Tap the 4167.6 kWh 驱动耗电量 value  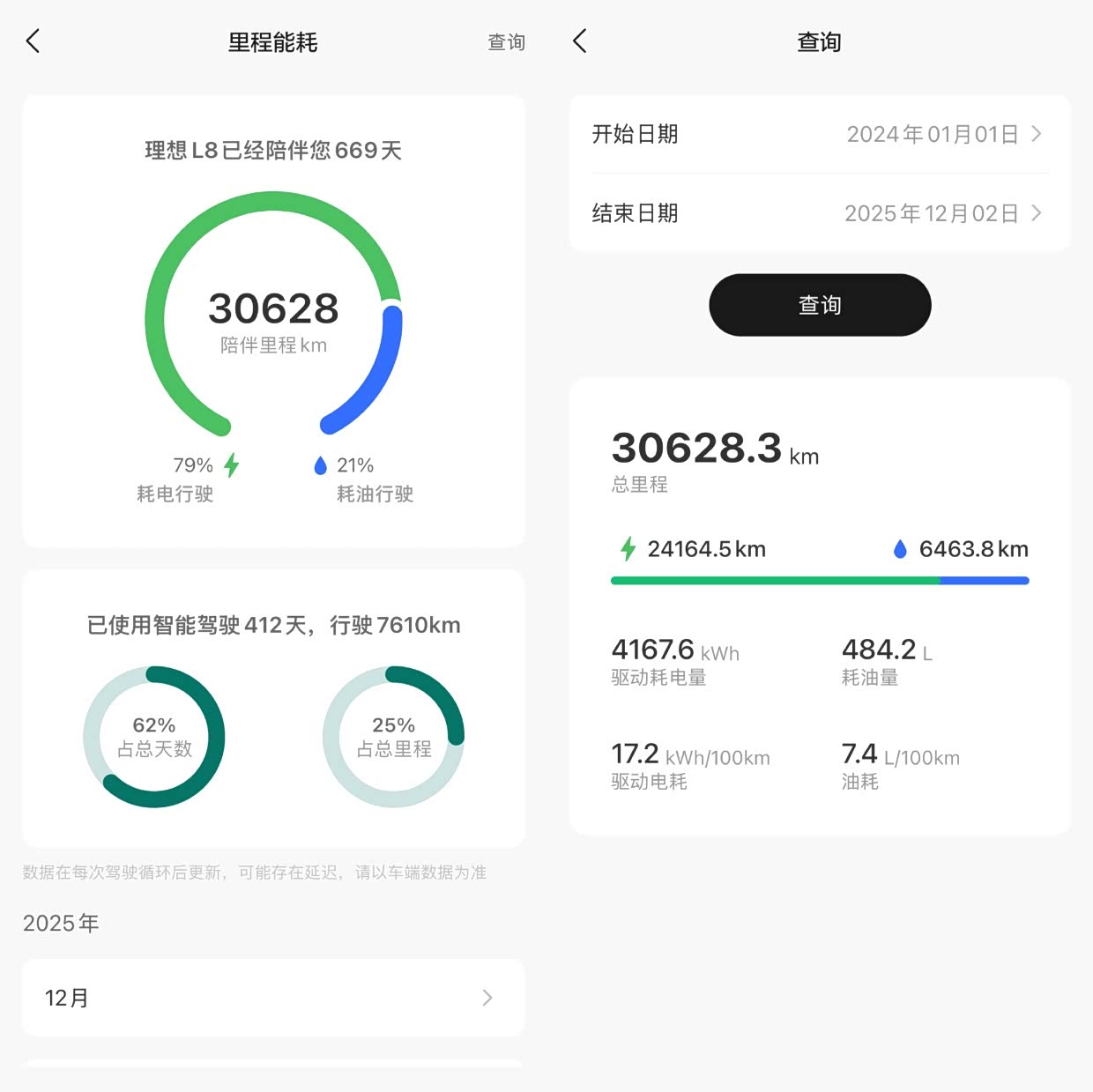pos(675,650)
